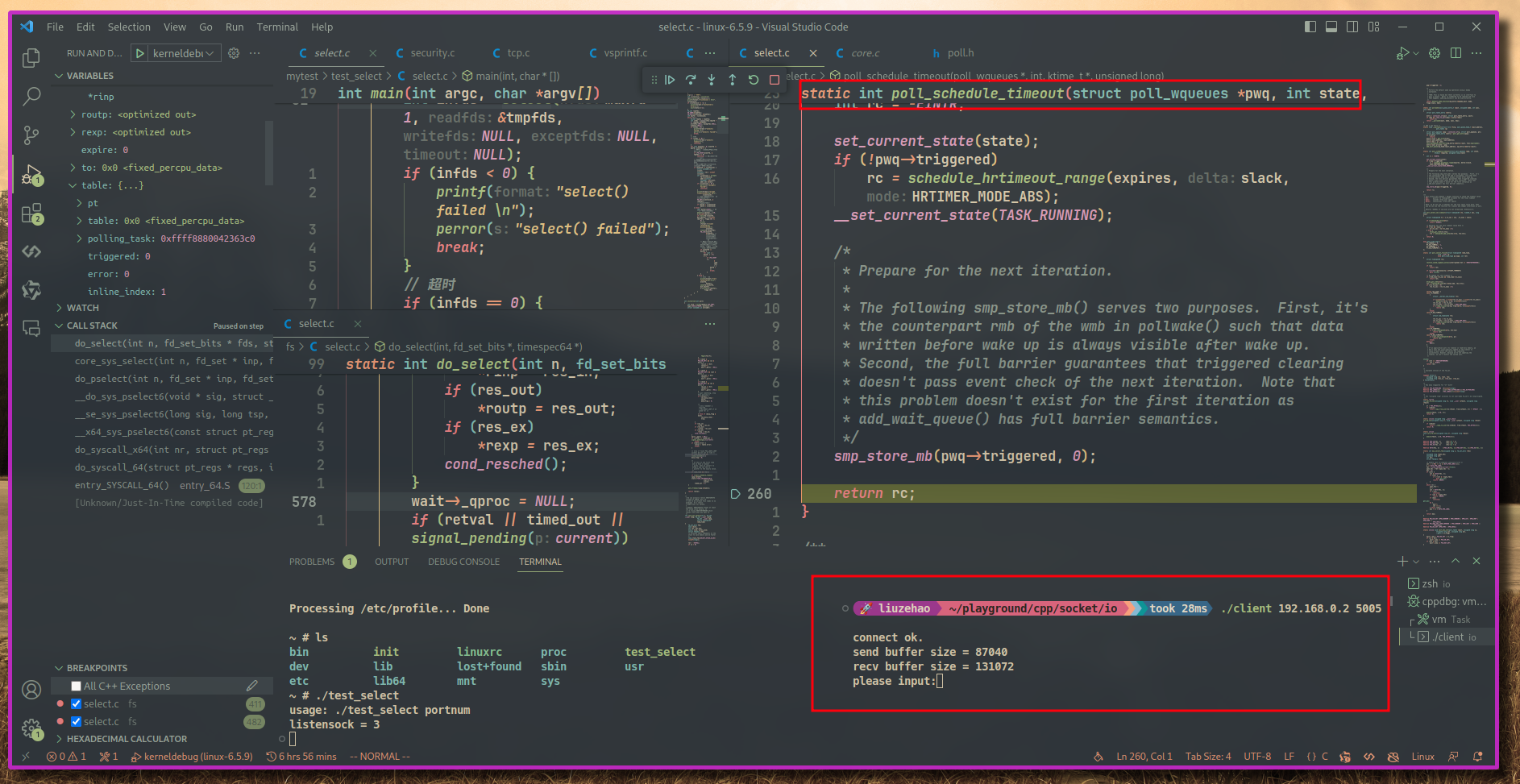Open the Manage gear in activity bar
Screen dimensions: 1520x784
point(31,729)
